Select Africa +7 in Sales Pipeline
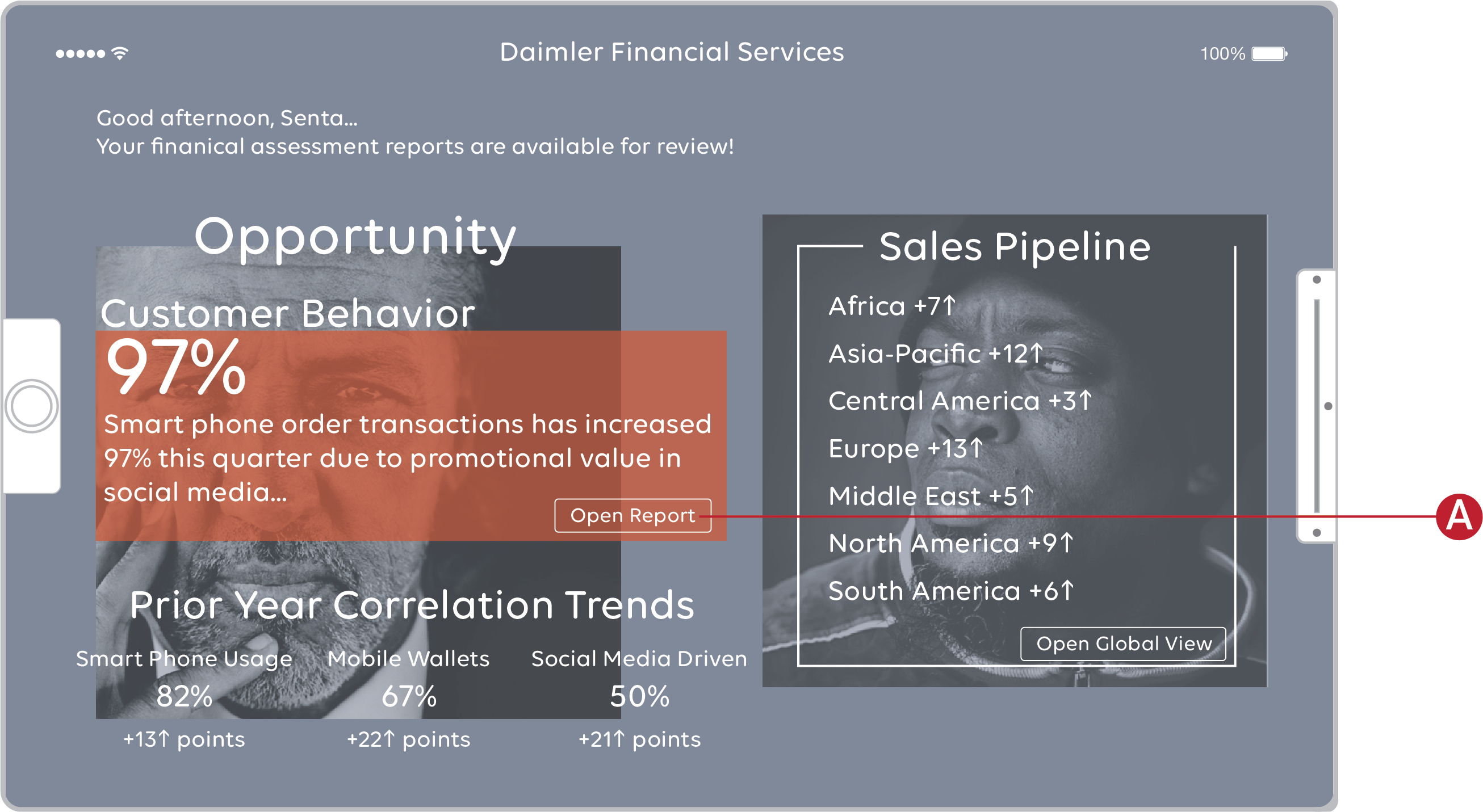 point(892,306)
